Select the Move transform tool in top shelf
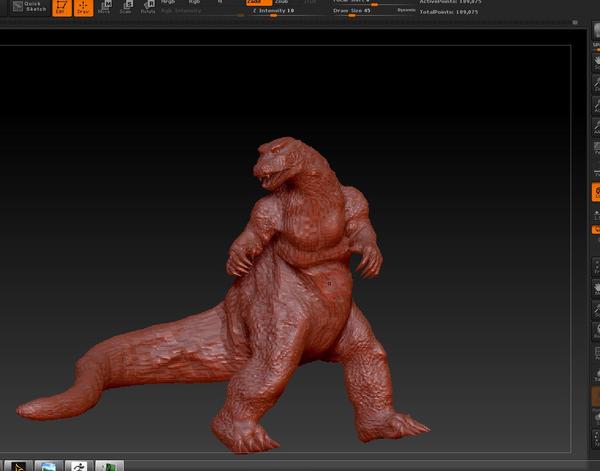Image resolution: width=600 pixels, height=471 pixels. [104, 7]
